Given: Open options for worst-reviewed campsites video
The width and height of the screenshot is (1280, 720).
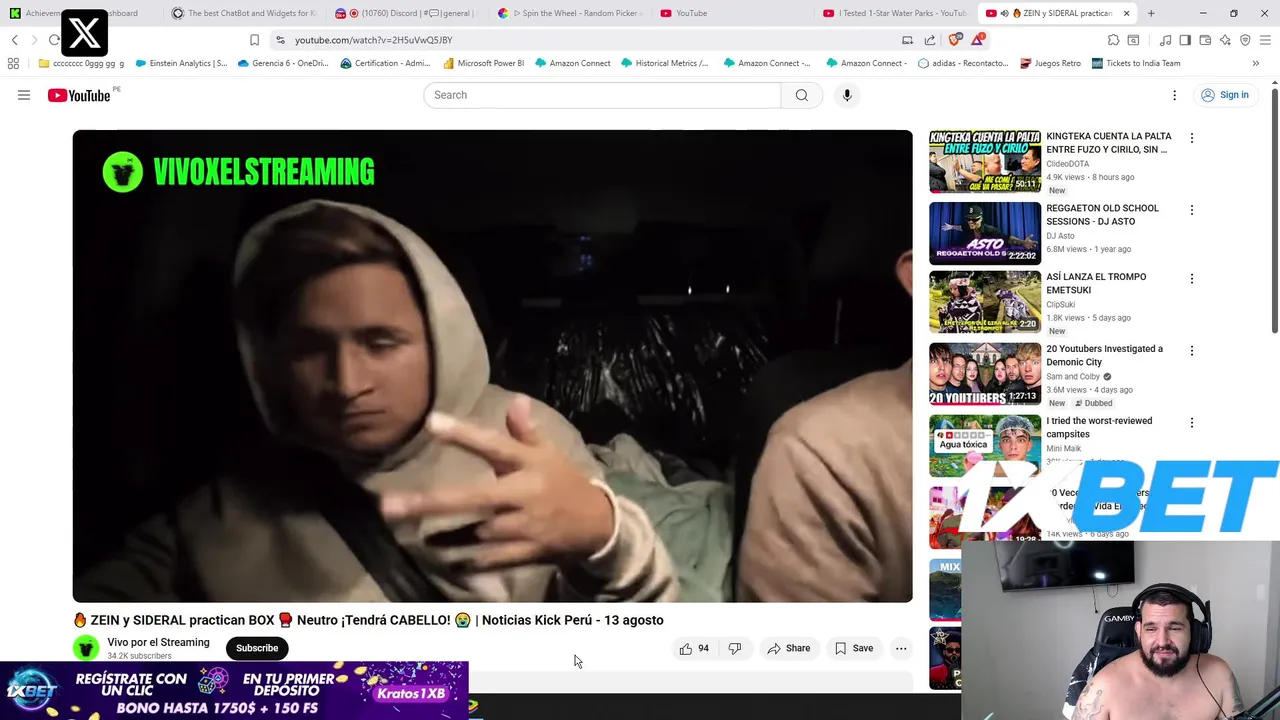Looking at the screenshot, I should pyautogui.click(x=1191, y=423).
